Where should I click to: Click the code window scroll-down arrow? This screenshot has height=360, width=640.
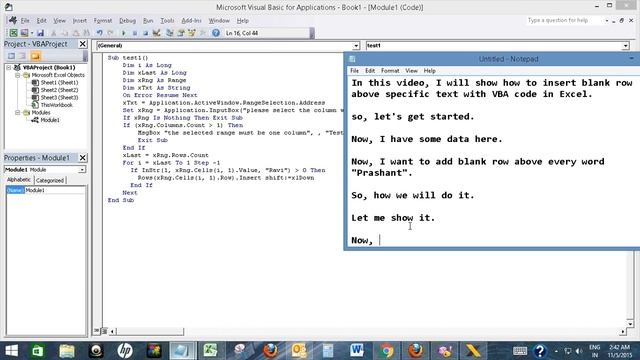click(630, 324)
